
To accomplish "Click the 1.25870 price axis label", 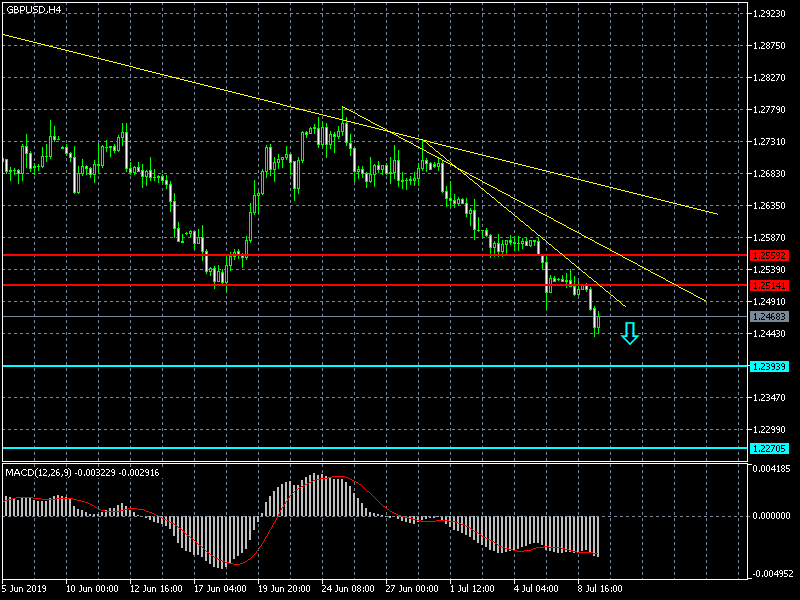I will [769, 238].
